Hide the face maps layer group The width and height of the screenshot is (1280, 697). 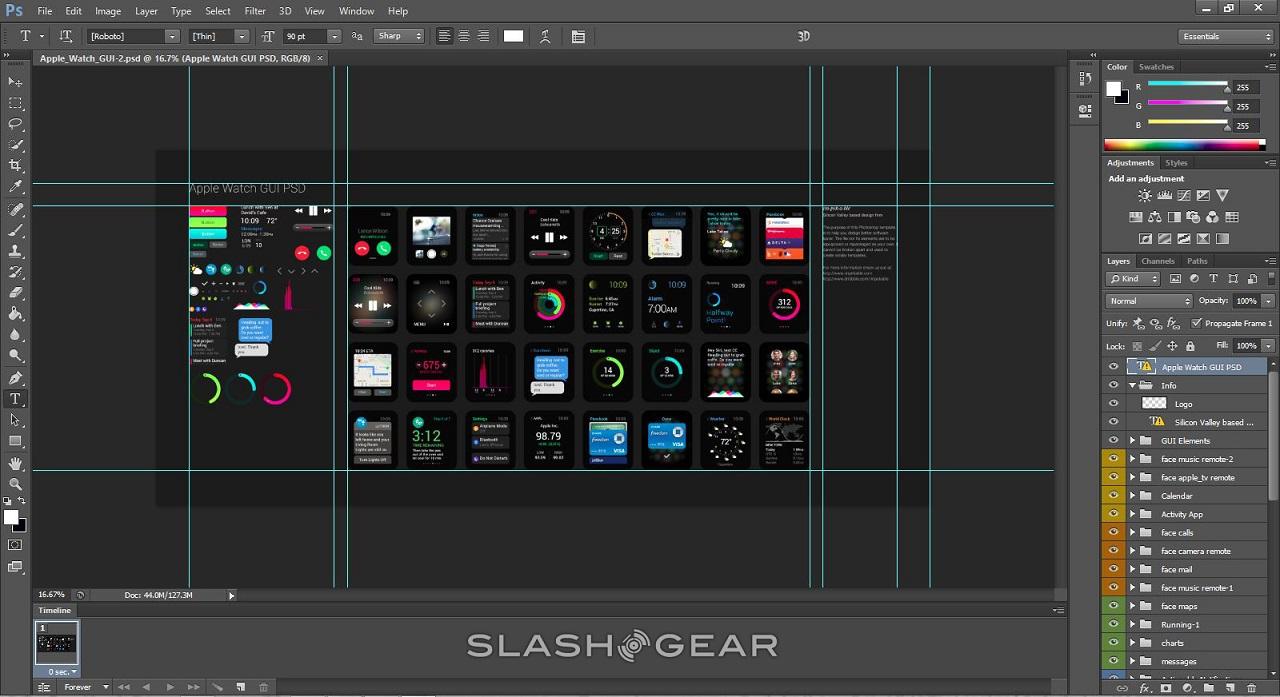point(1113,606)
